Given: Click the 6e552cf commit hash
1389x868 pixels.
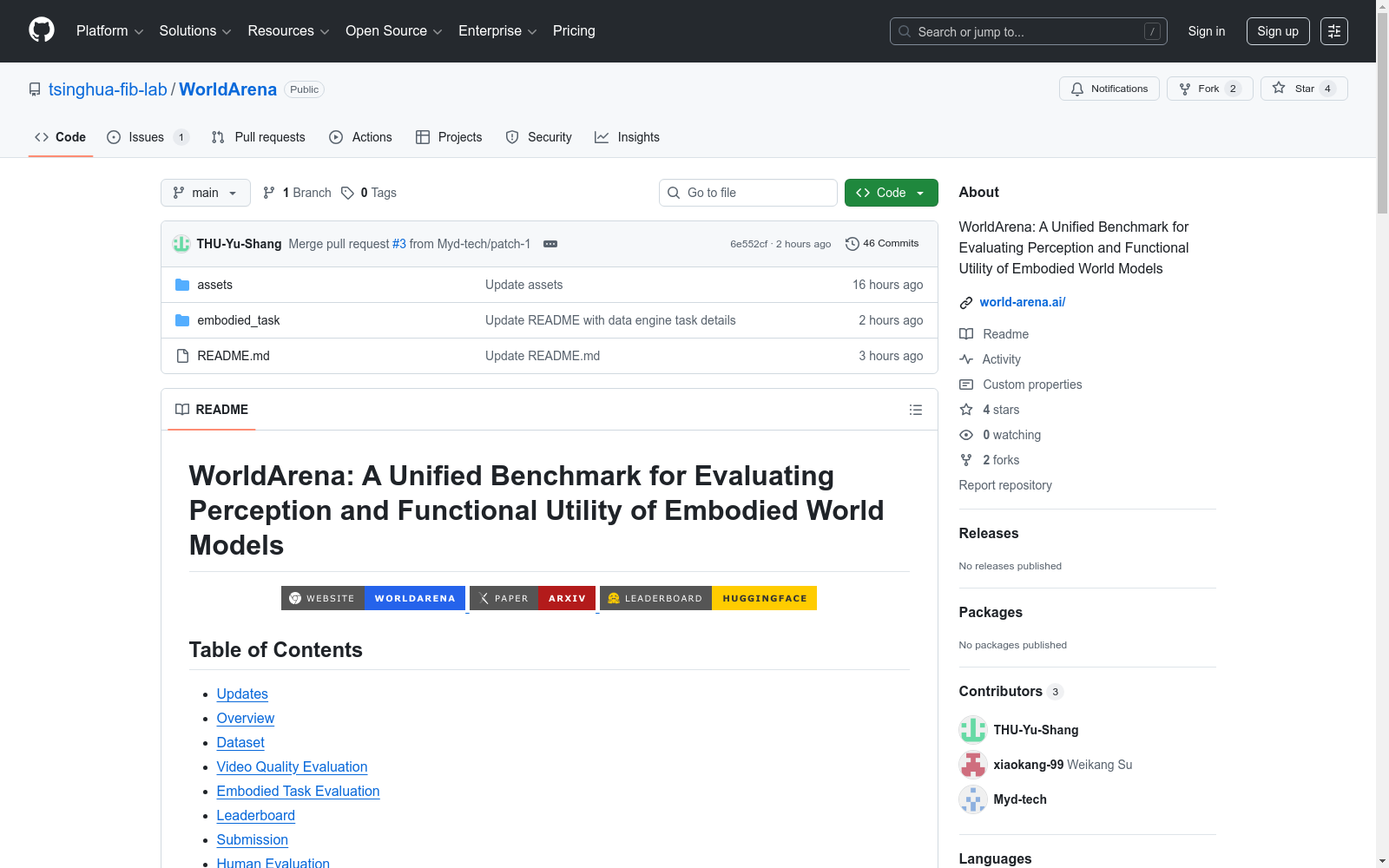Looking at the screenshot, I should pos(748,244).
